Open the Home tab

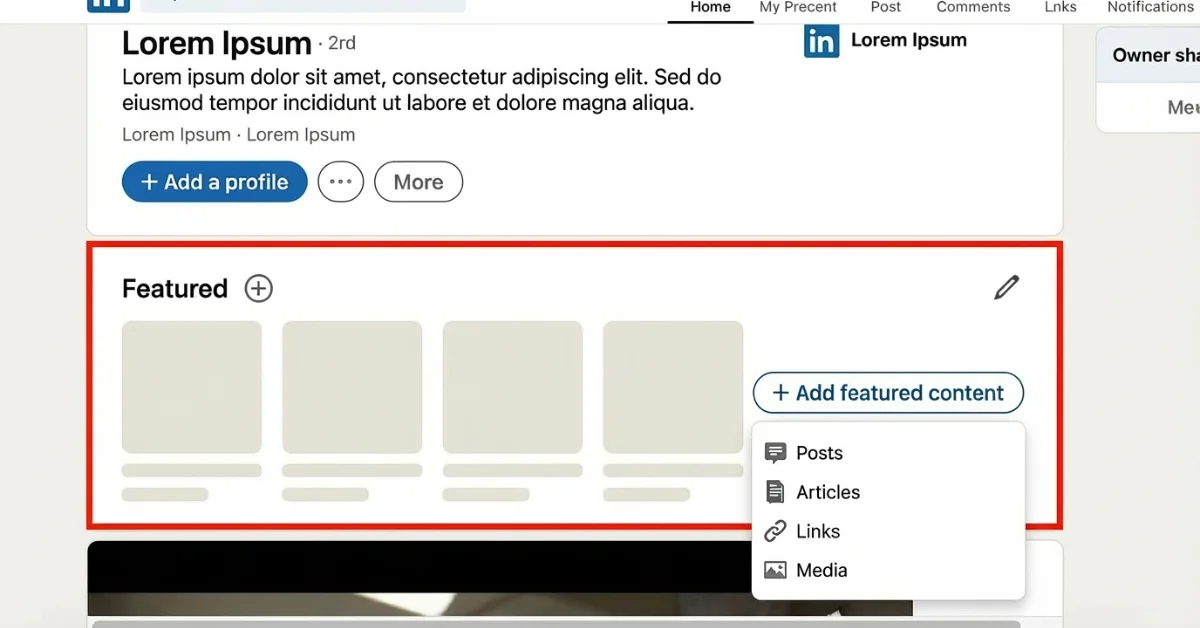[x=710, y=8]
